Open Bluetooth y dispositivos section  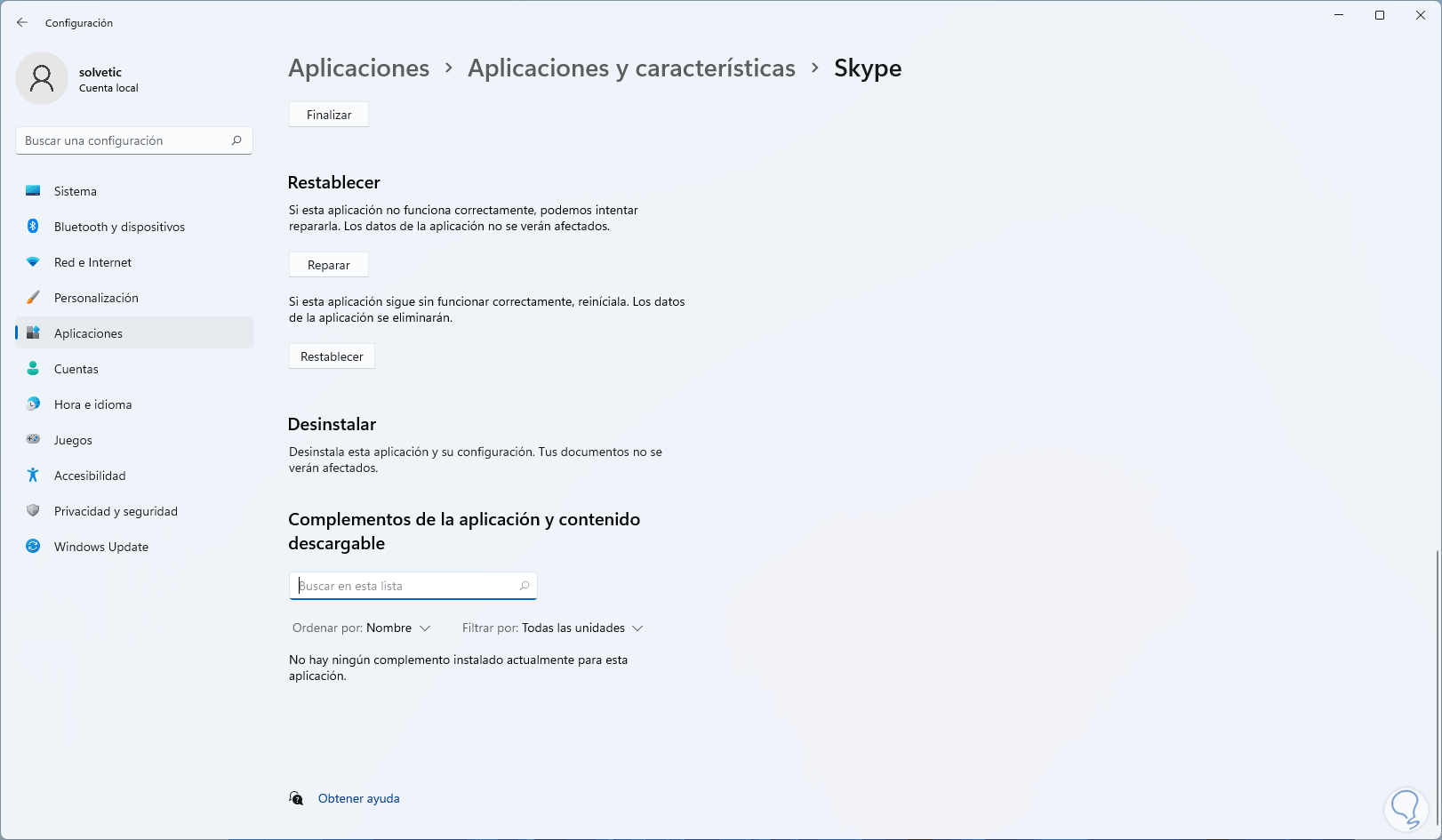[x=134, y=227]
